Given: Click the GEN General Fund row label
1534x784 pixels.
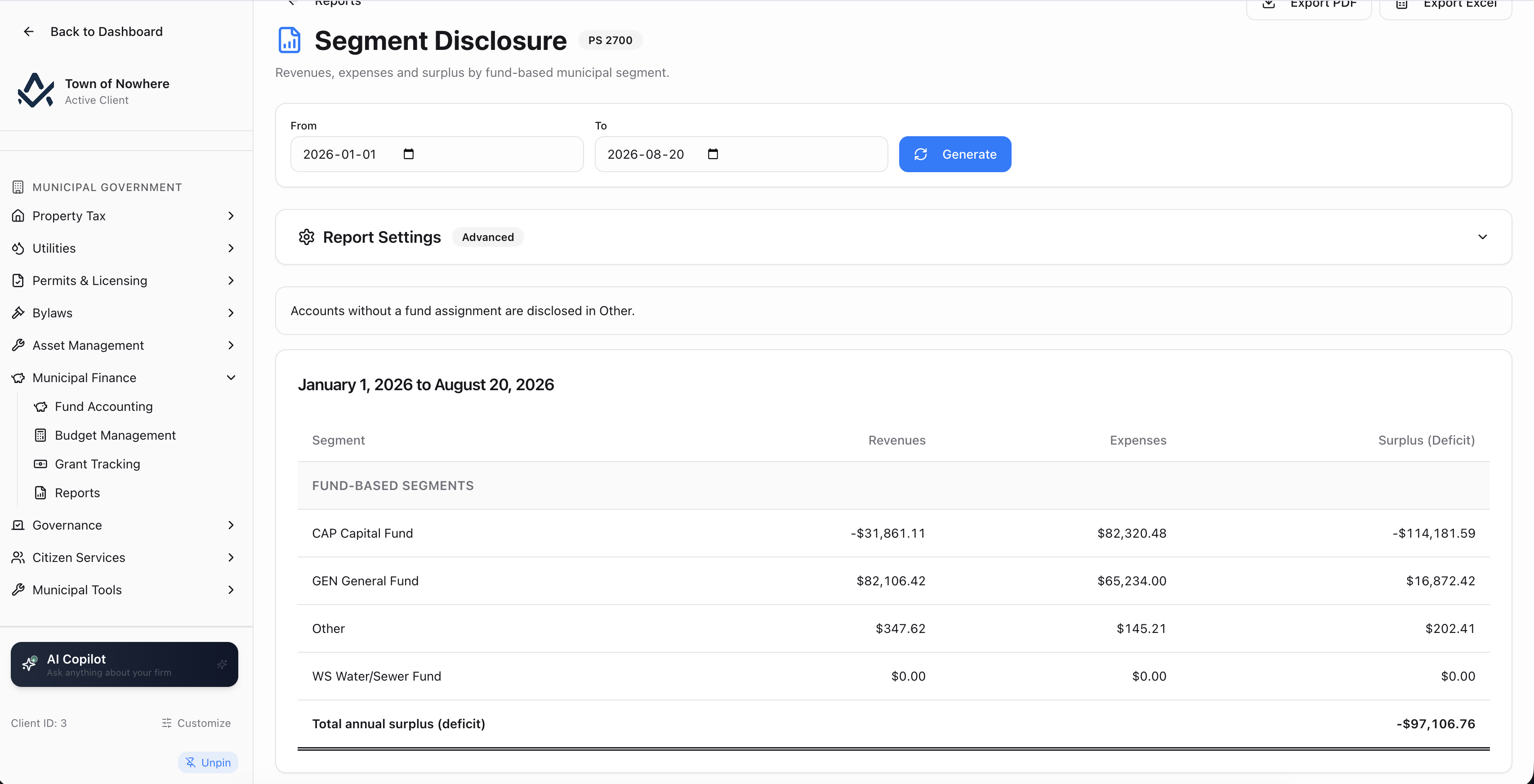Looking at the screenshot, I should pyautogui.click(x=365, y=581).
